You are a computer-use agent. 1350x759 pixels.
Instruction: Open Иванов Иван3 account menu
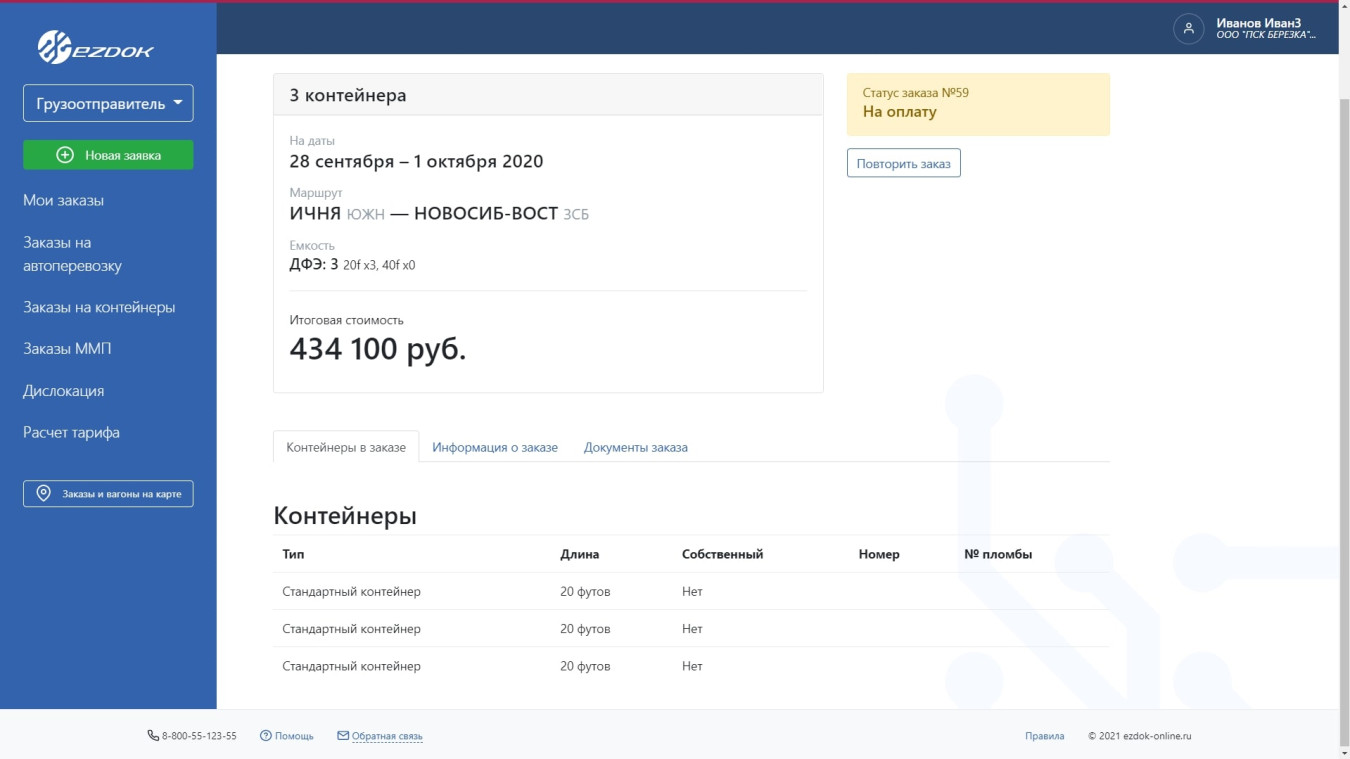coord(1264,29)
